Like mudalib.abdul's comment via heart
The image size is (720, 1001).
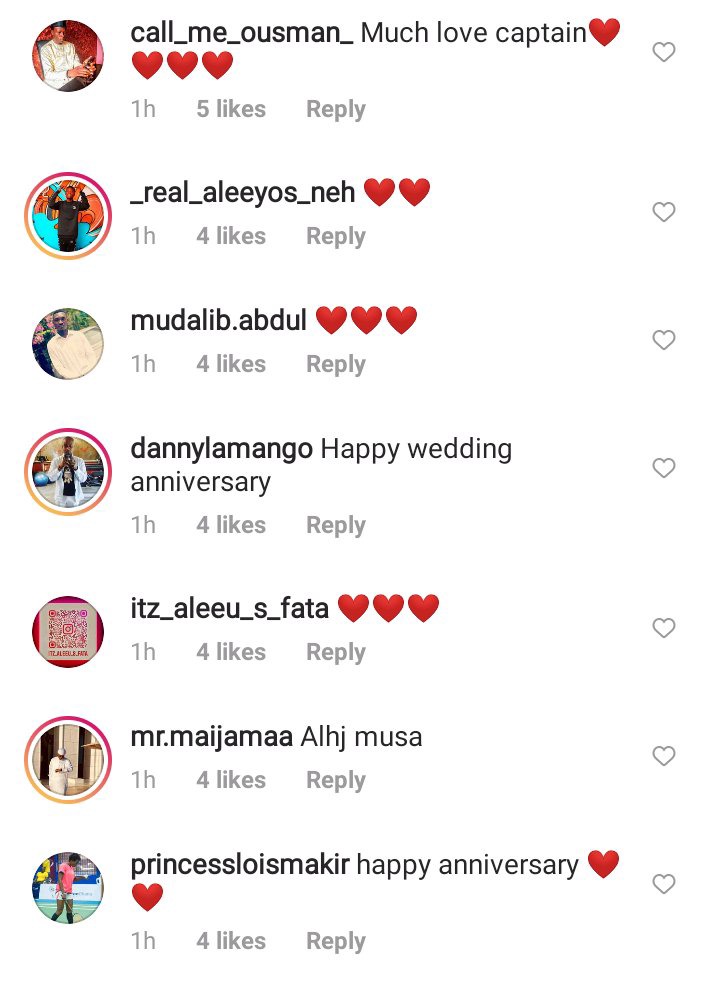coord(664,340)
